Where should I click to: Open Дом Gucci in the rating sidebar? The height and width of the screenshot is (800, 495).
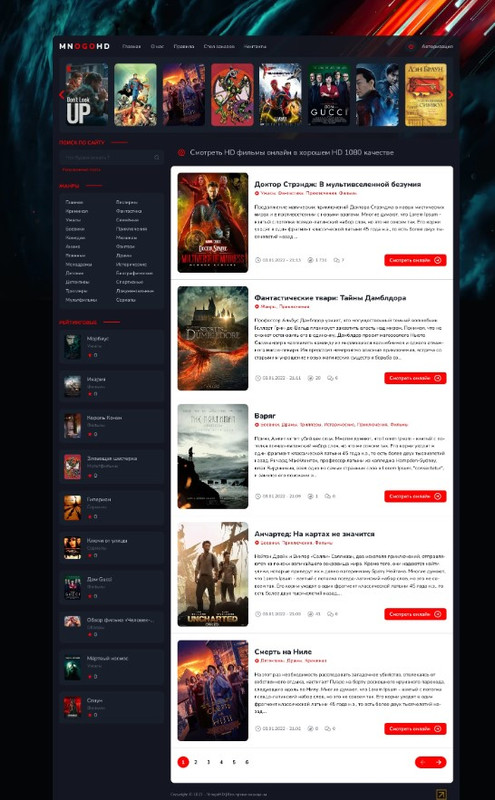point(100,579)
